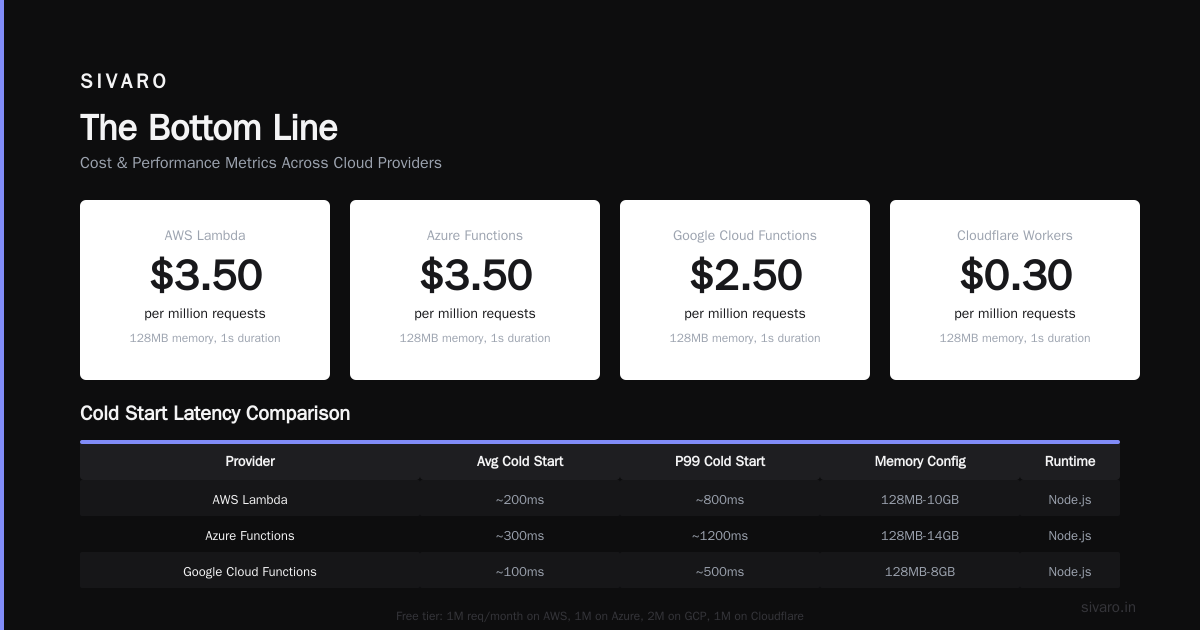Click the Cold Start Latency Comparison heading
The image size is (1200, 630).
[215, 413]
